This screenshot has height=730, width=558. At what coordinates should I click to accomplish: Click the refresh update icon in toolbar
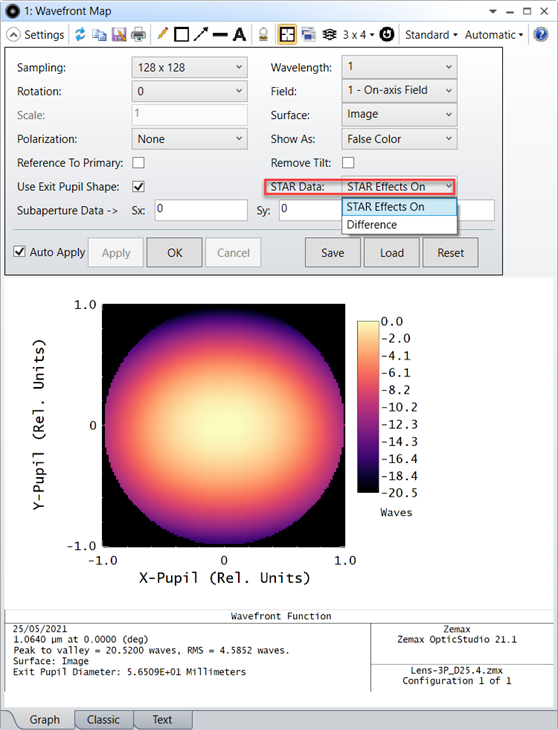[80, 34]
